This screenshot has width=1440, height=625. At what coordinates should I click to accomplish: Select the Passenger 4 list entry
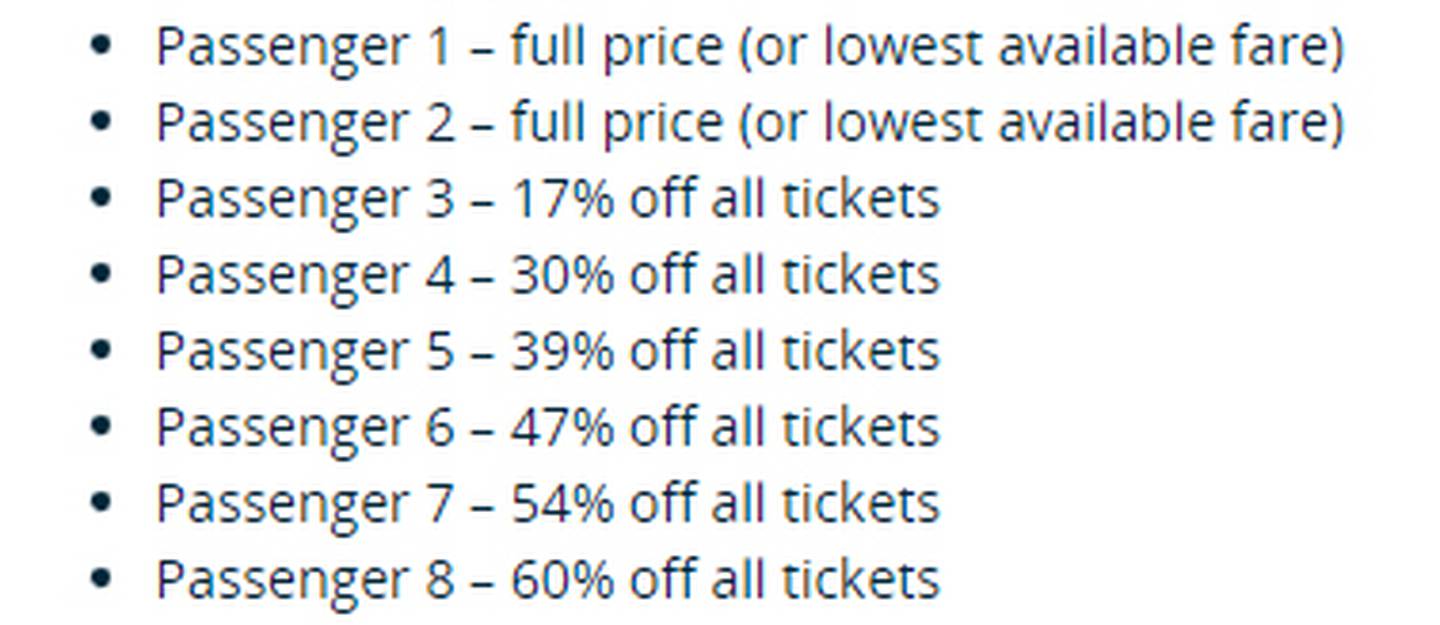pyautogui.click(x=548, y=275)
